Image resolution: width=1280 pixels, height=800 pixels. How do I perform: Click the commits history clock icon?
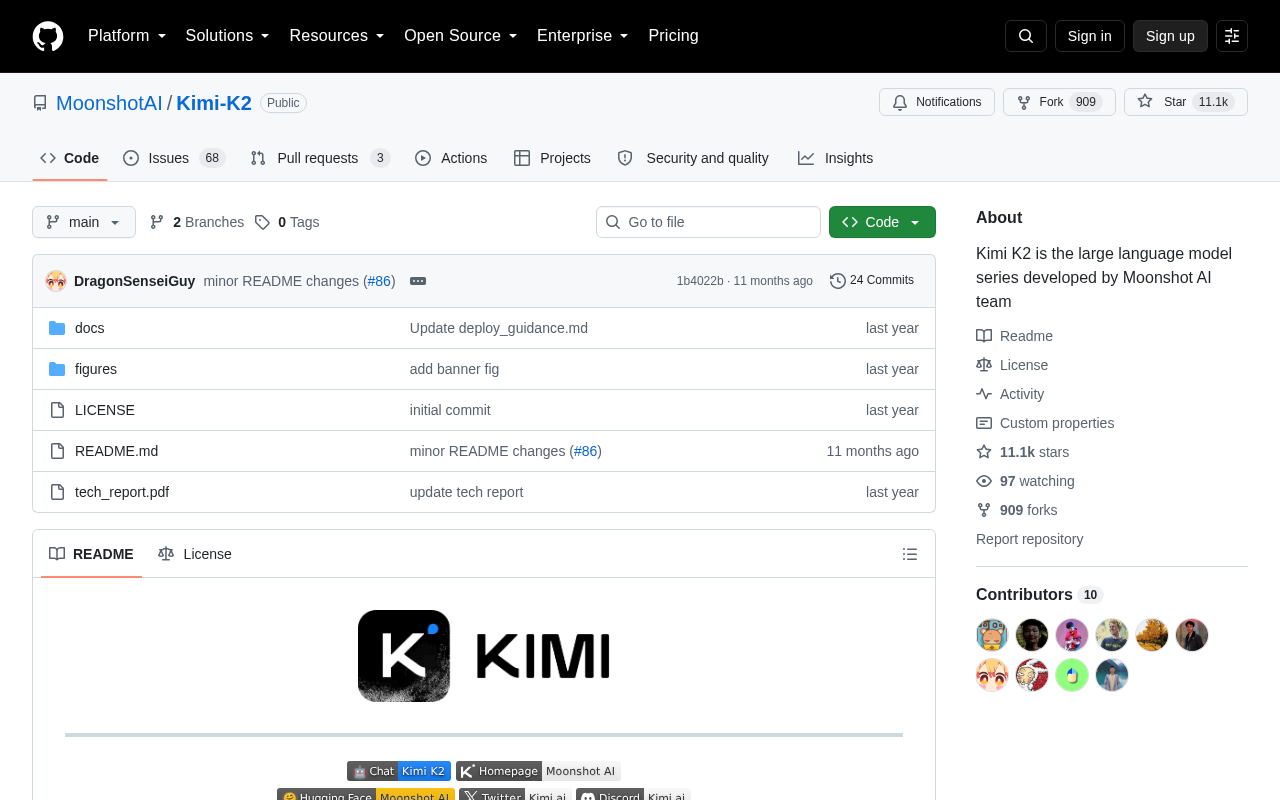click(x=838, y=281)
